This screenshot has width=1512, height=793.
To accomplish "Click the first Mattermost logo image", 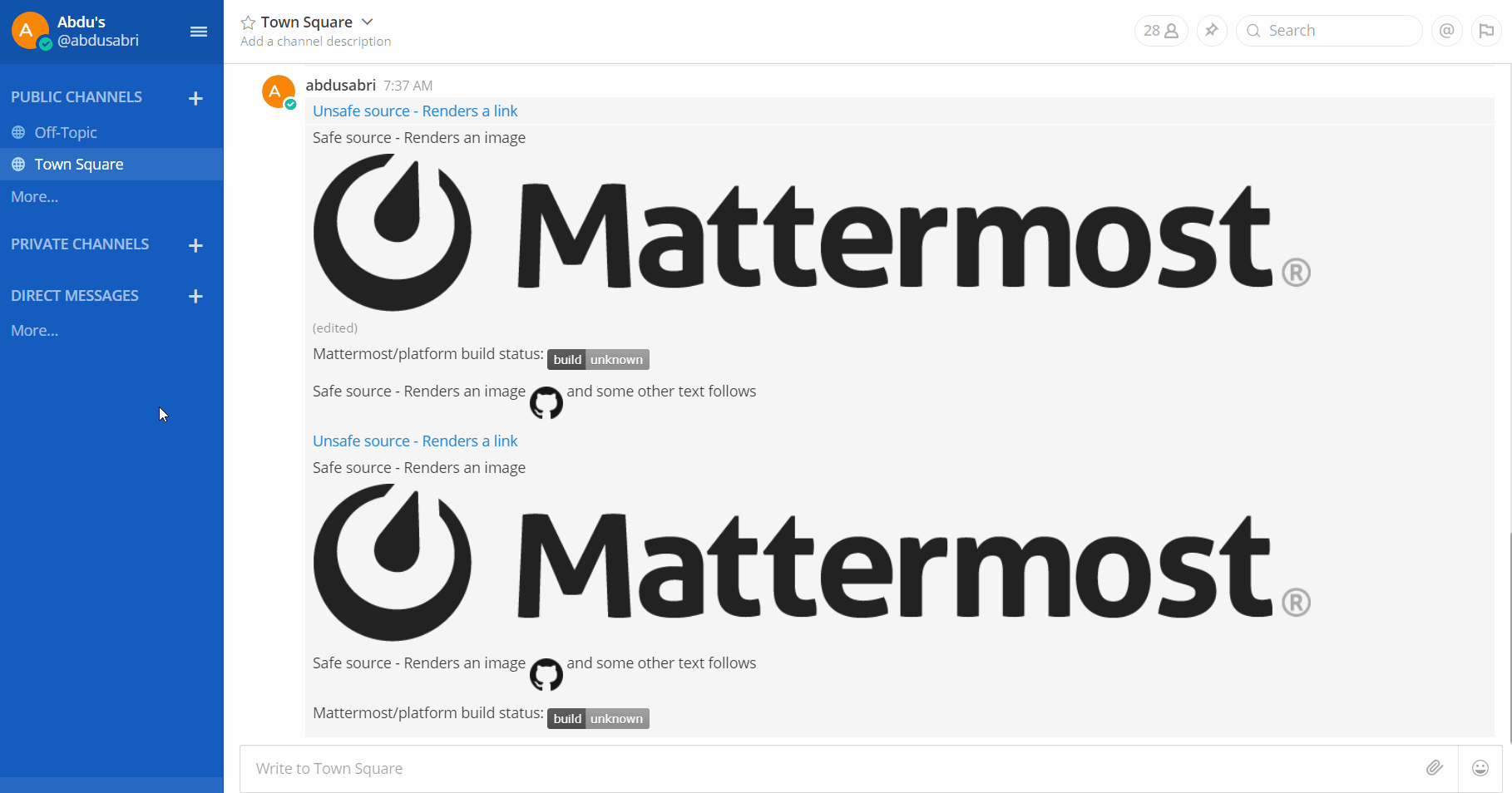I will click(x=812, y=233).
